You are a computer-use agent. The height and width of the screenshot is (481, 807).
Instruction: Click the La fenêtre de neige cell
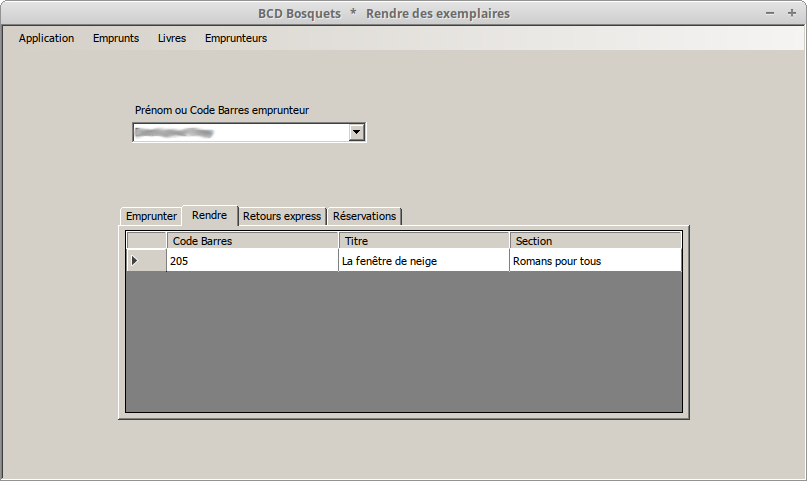tap(424, 261)
